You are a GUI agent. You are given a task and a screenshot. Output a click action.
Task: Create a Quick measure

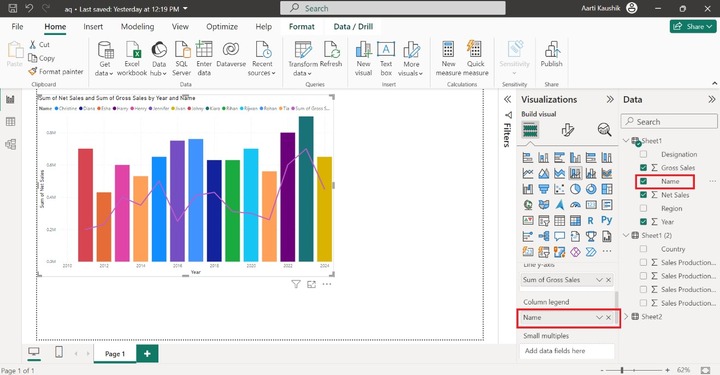click(475, 58)
